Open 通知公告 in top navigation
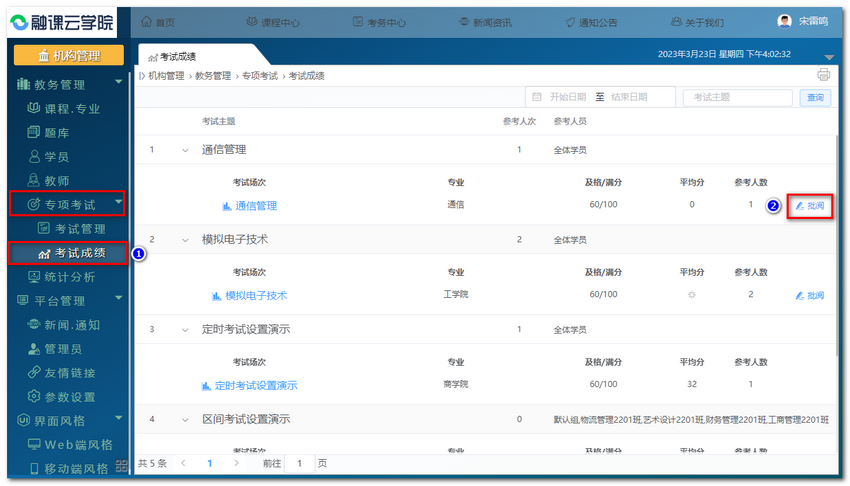The image size is (850, 486). [x=591, y=22]
